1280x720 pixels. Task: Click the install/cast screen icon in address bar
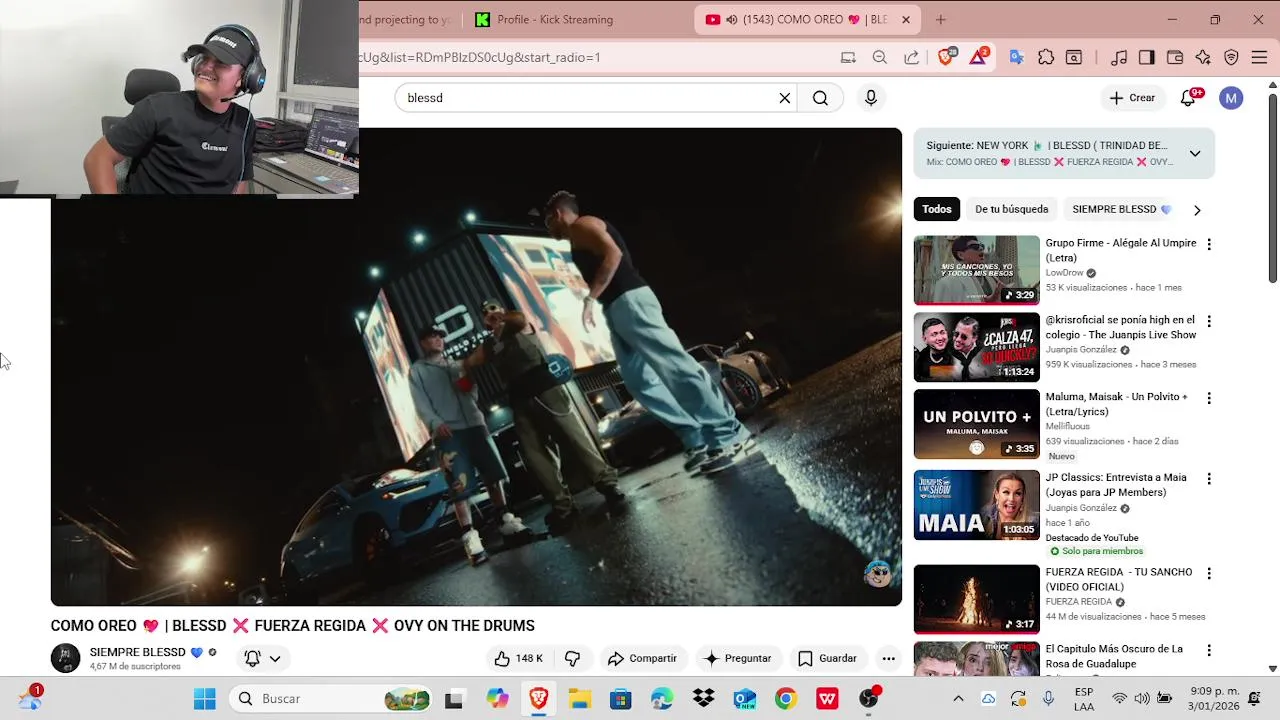click(x=848, y=57)
